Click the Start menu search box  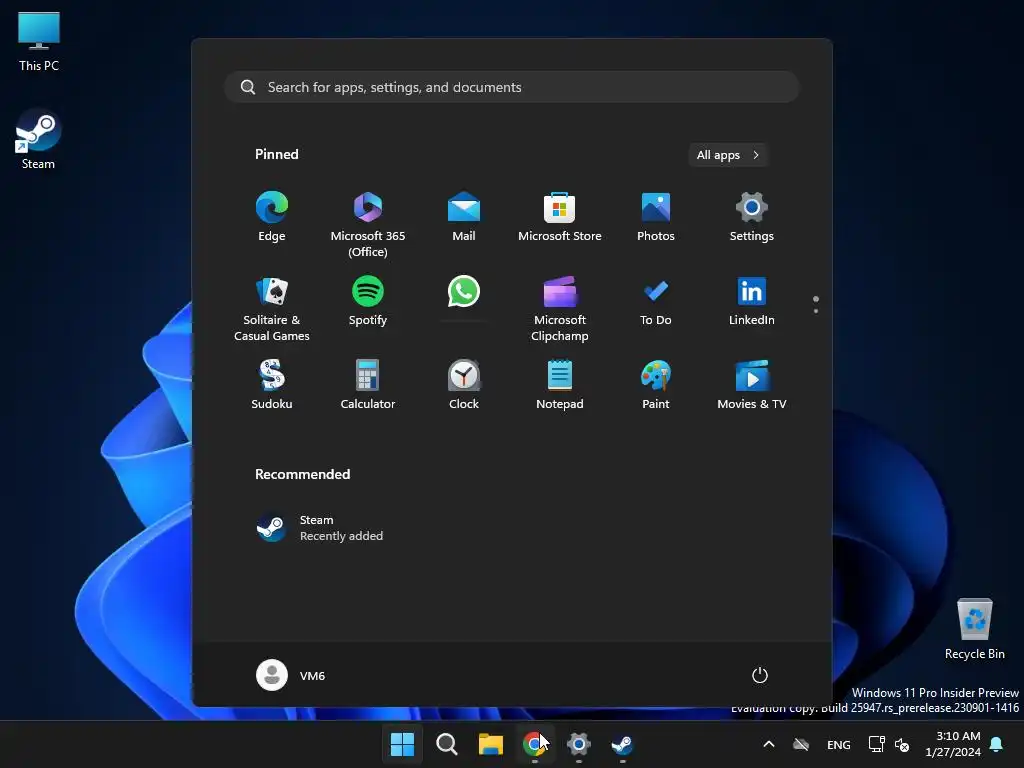click(x=512, y=87)
